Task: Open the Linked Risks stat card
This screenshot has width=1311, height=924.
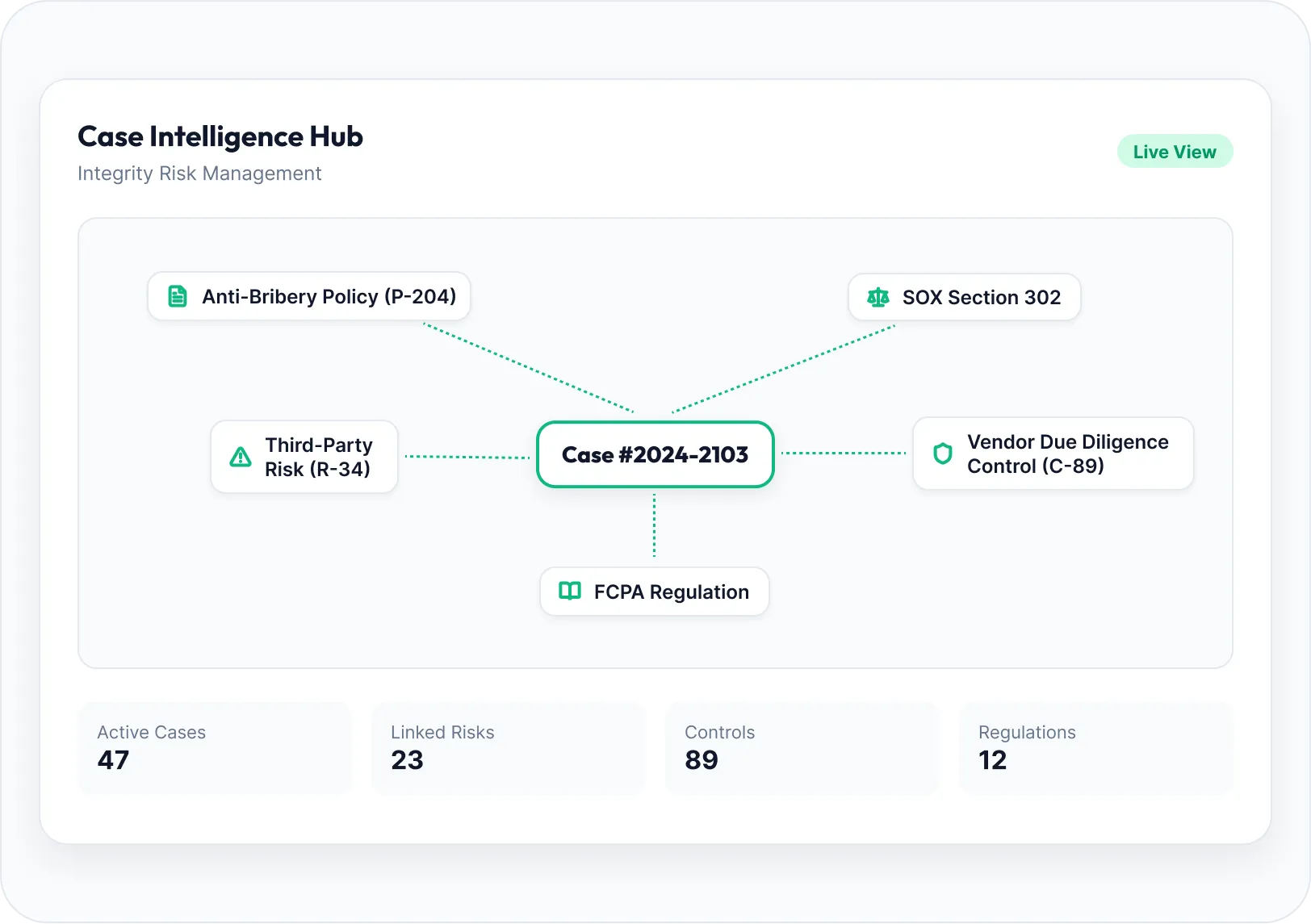Action: [x=509, y=747]
